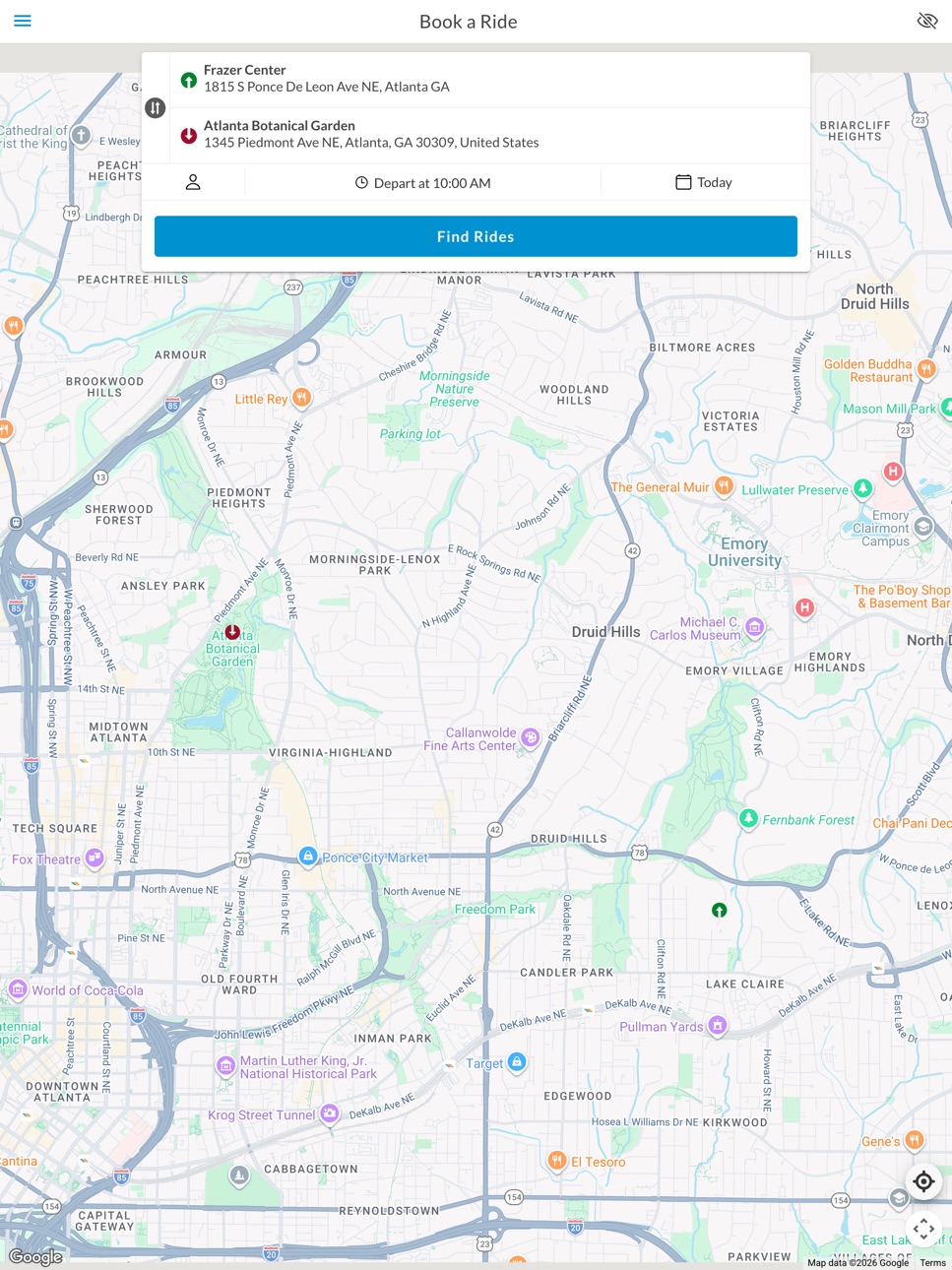
Task: Click the Find Rides button
Action: click(x=476, y=236)
